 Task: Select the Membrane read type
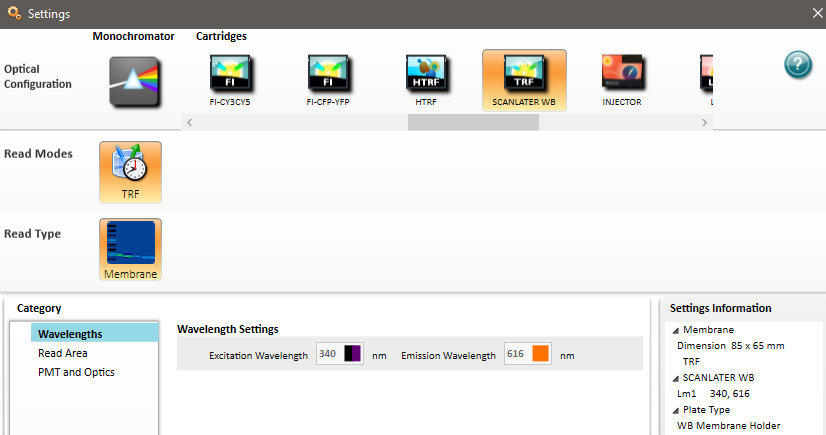pos(131,250)
